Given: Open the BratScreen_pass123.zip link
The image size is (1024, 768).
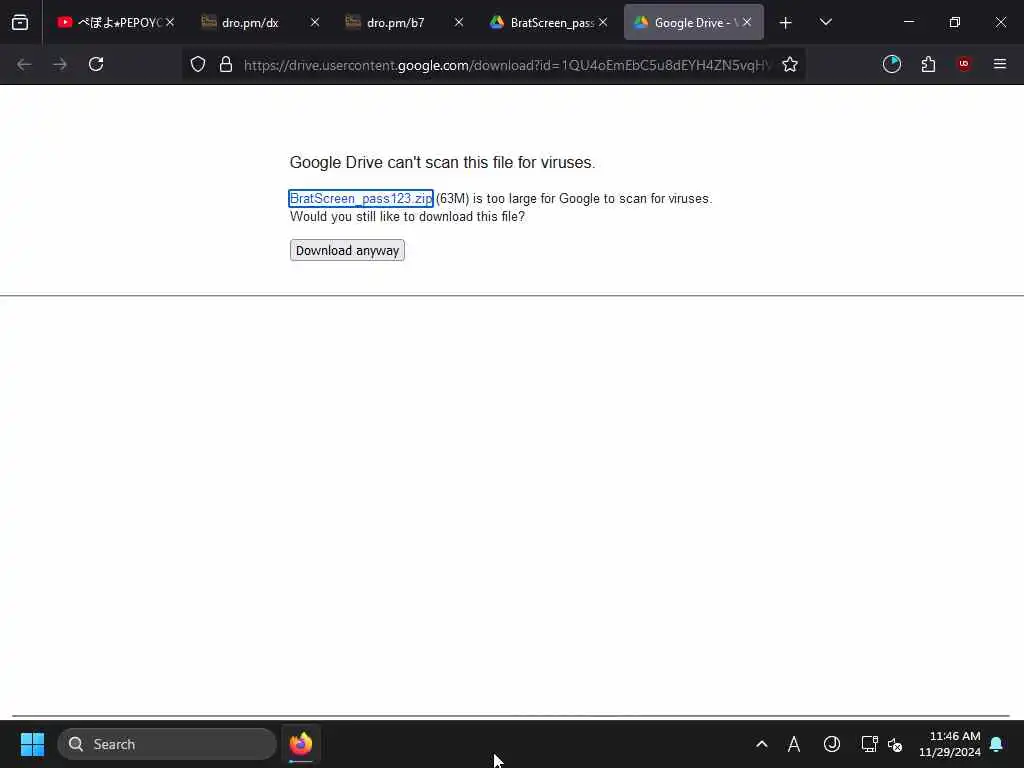Looking at the screenshot, I should coord(360,199).
